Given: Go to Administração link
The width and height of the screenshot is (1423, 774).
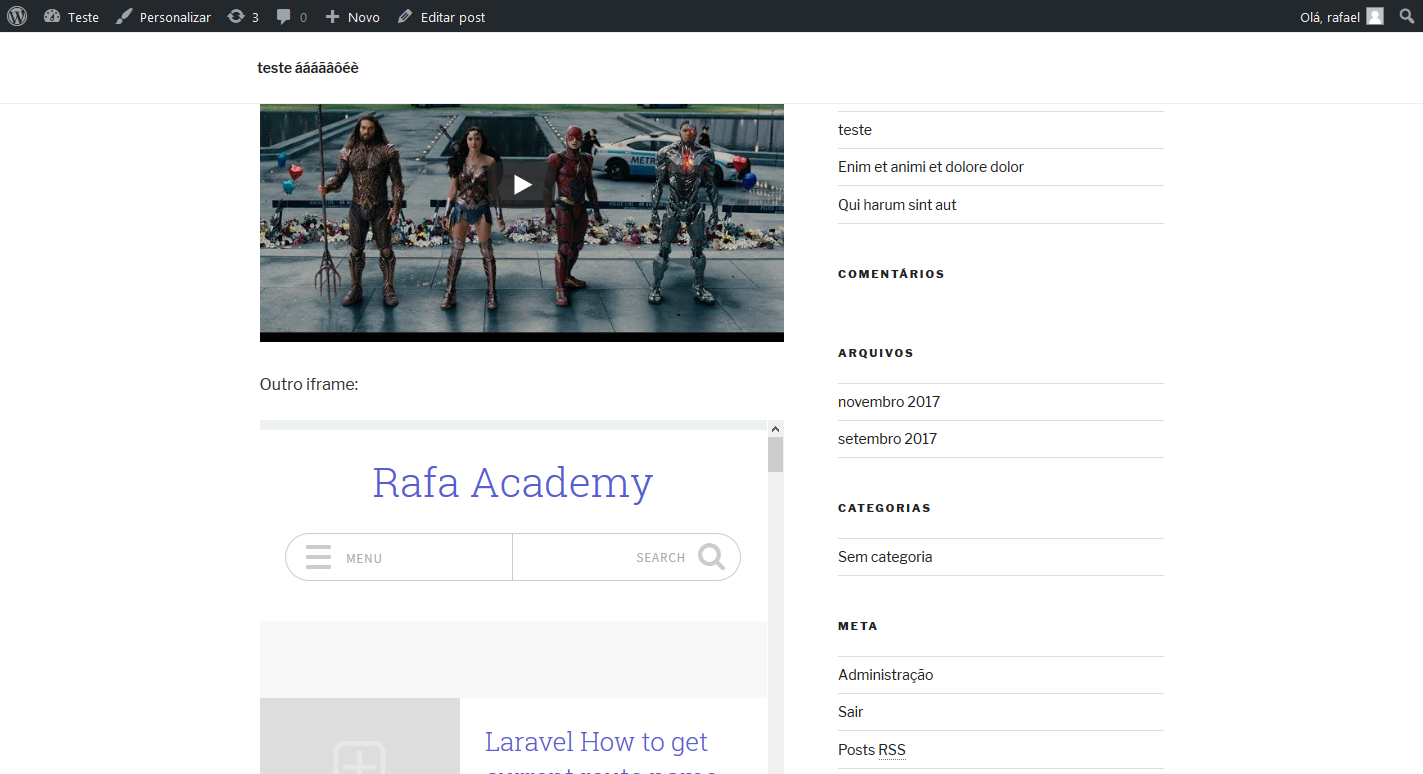Looking at the screenshot, I should pos(885,675).
